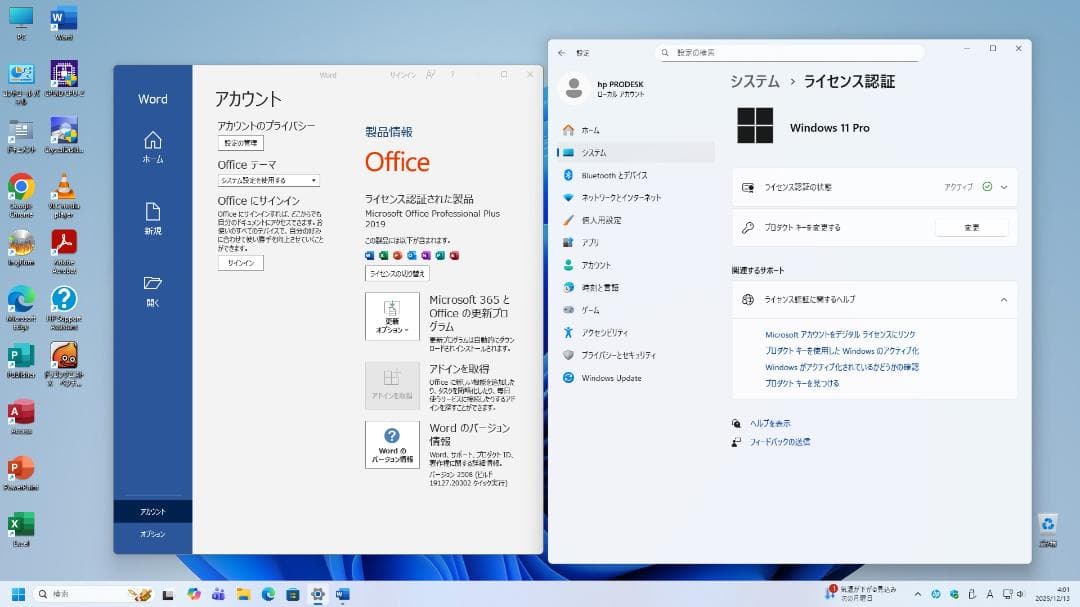Viewport: 1080px width, 607px height.
Task: Open Time & language in Settings
Action: 636,287
